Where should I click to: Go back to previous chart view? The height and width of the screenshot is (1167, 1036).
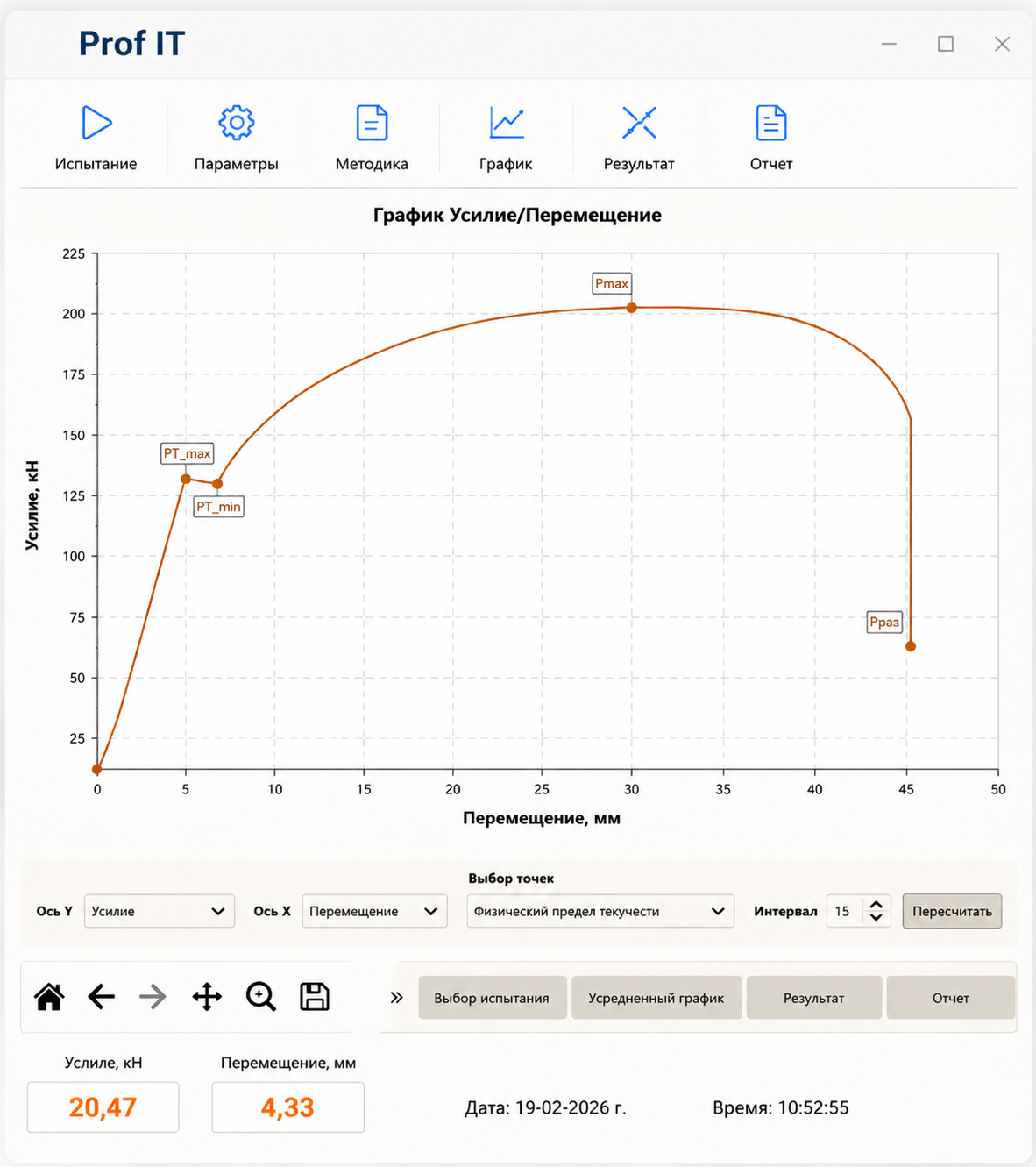click(102, 997)
